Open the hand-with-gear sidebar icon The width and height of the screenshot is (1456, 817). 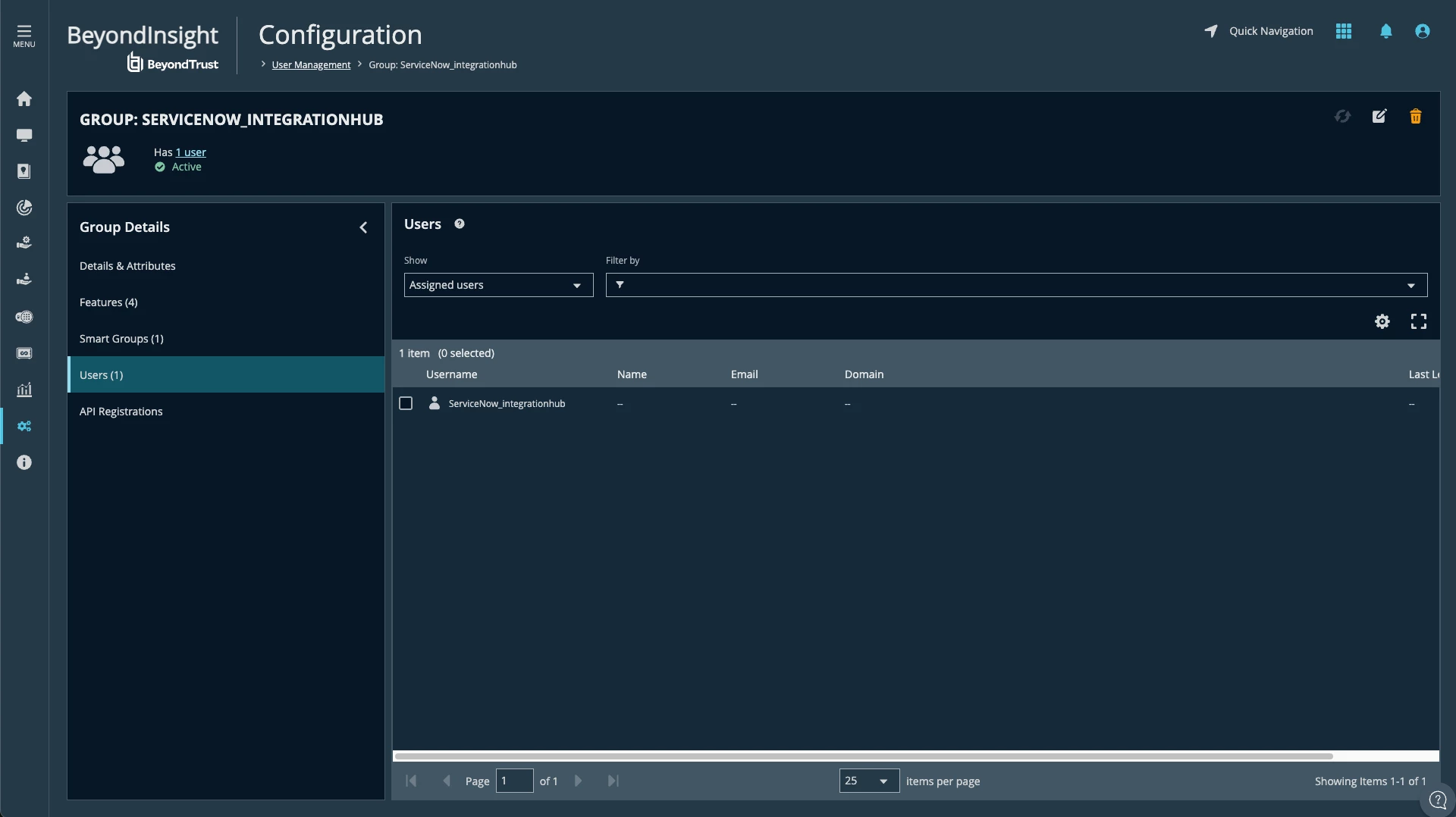24,243
